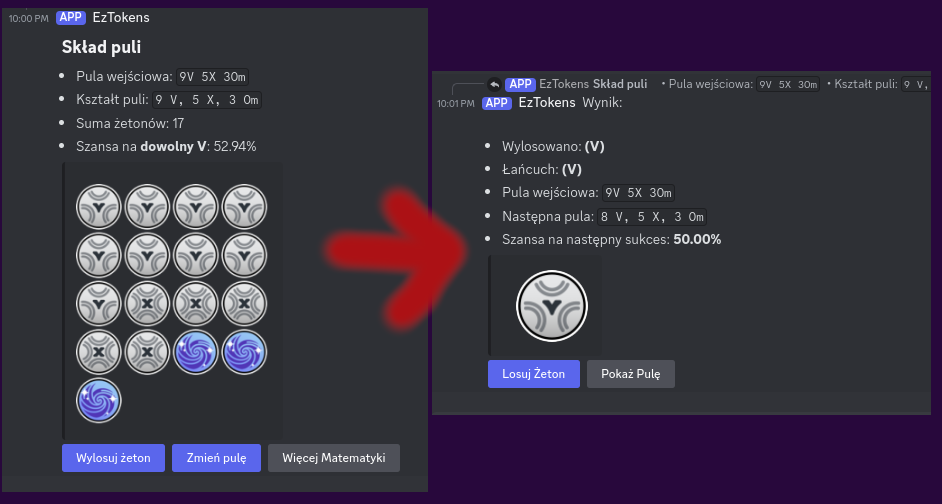Jump to the replied Skład puli message preview

(x=620, y=84)
